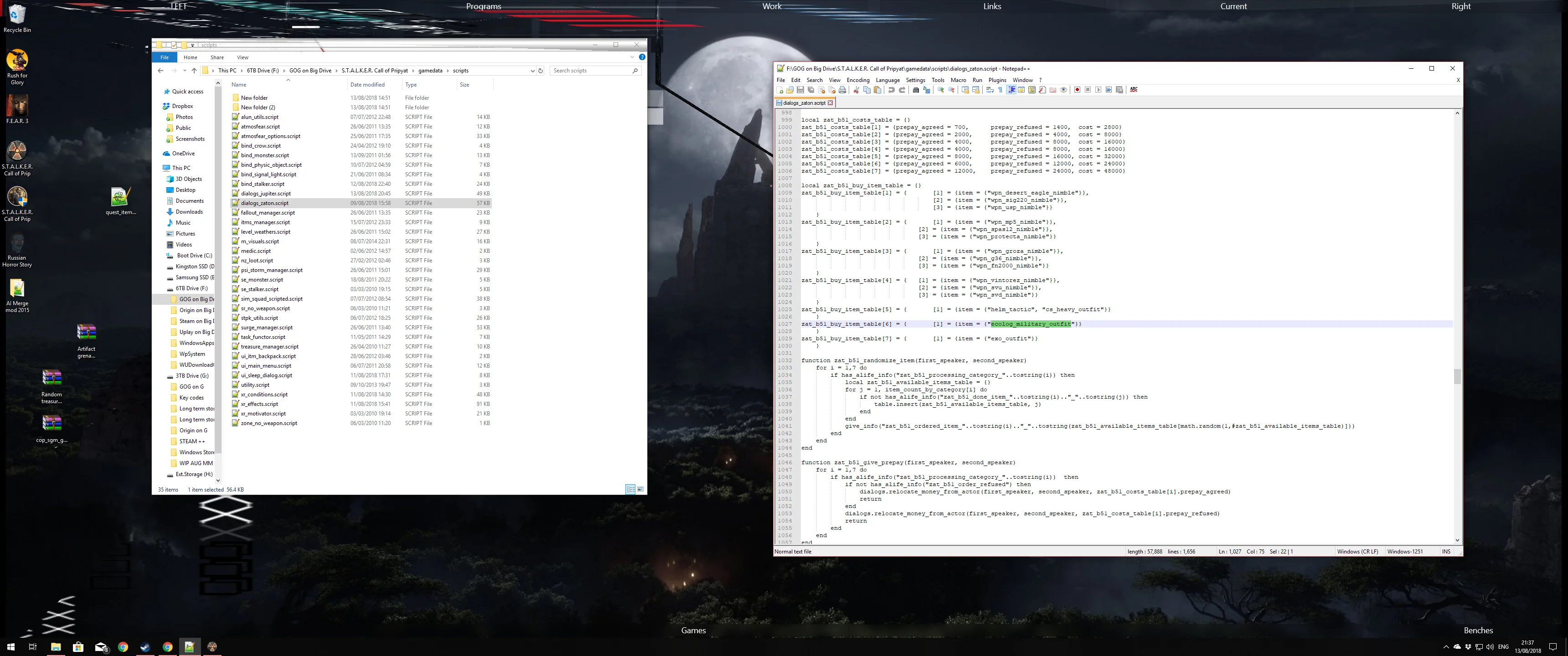
Task: Expand the Explorer ribbon with the chevron
Action: click(x=632, y=57)
